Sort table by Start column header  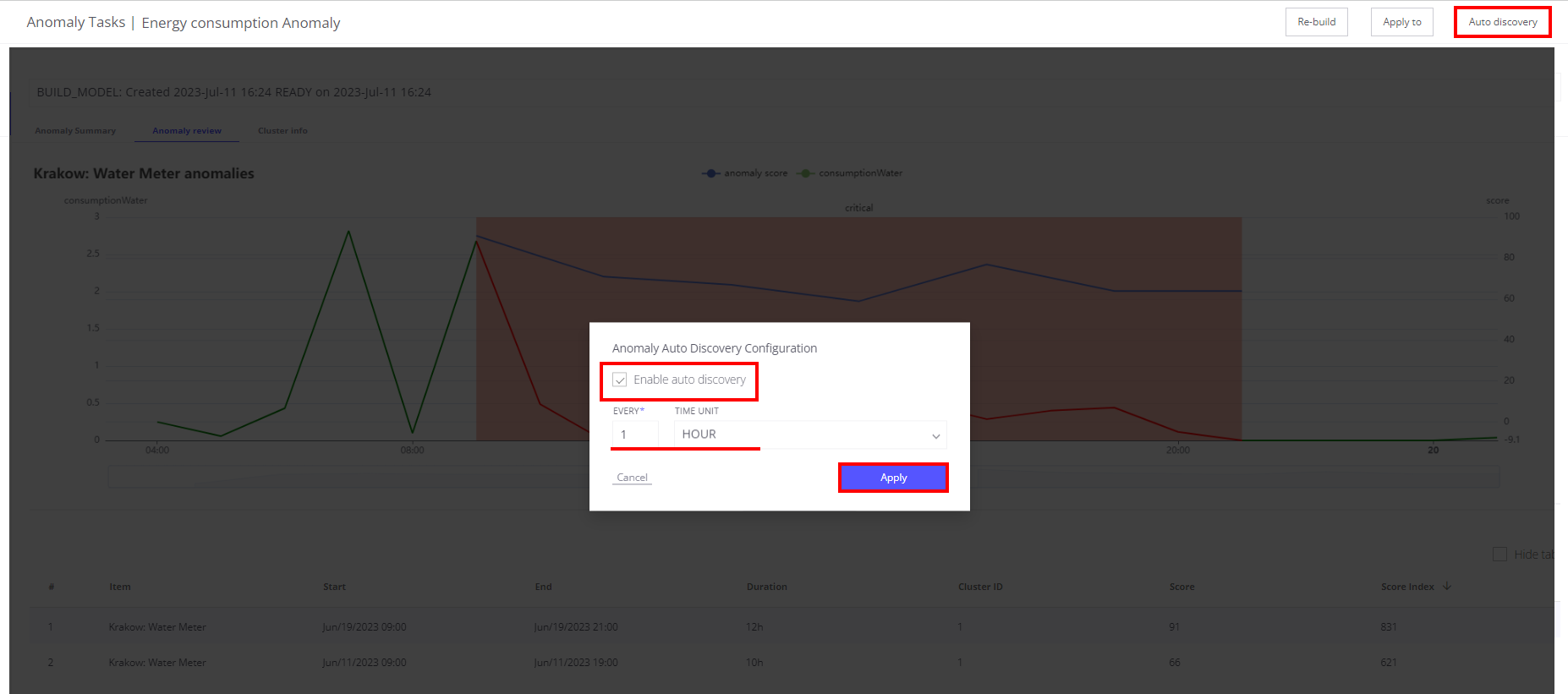pyautogui.click(x=334, y=587)
